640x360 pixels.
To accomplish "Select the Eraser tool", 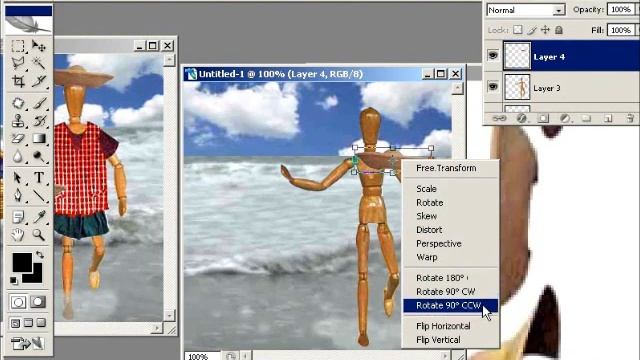I will [x=18, y=139].
